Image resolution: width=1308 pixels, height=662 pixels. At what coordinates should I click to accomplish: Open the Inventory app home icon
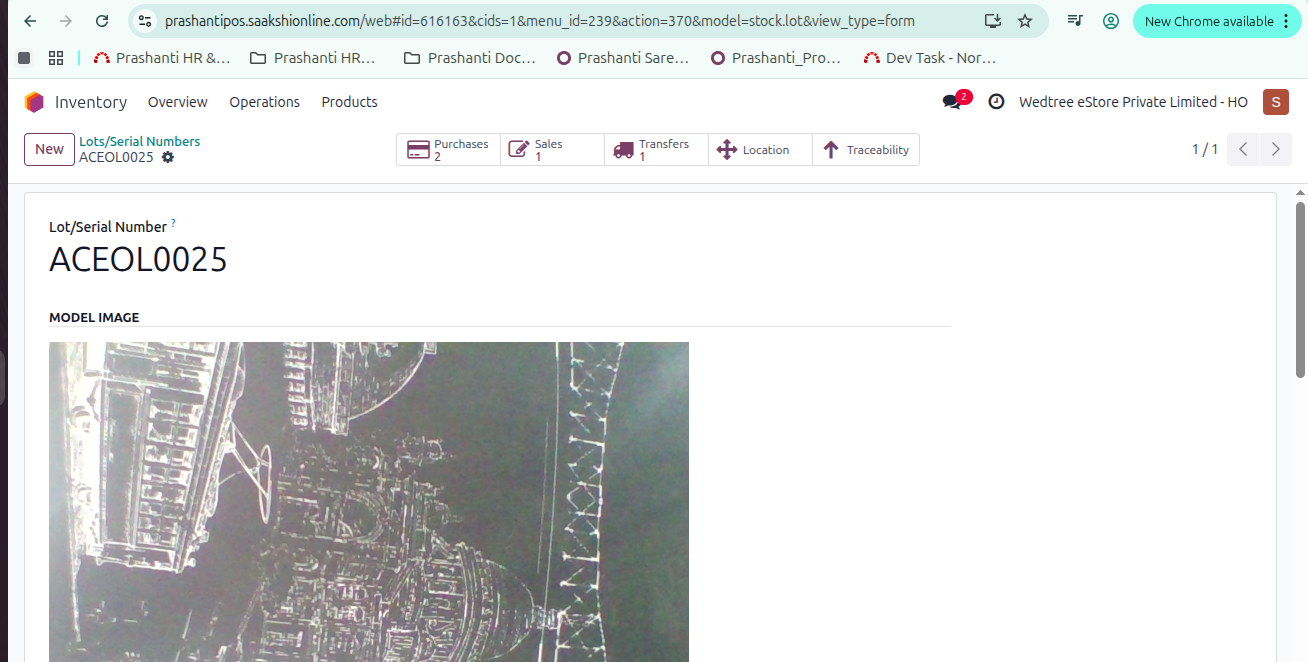[x=34, y=102]
